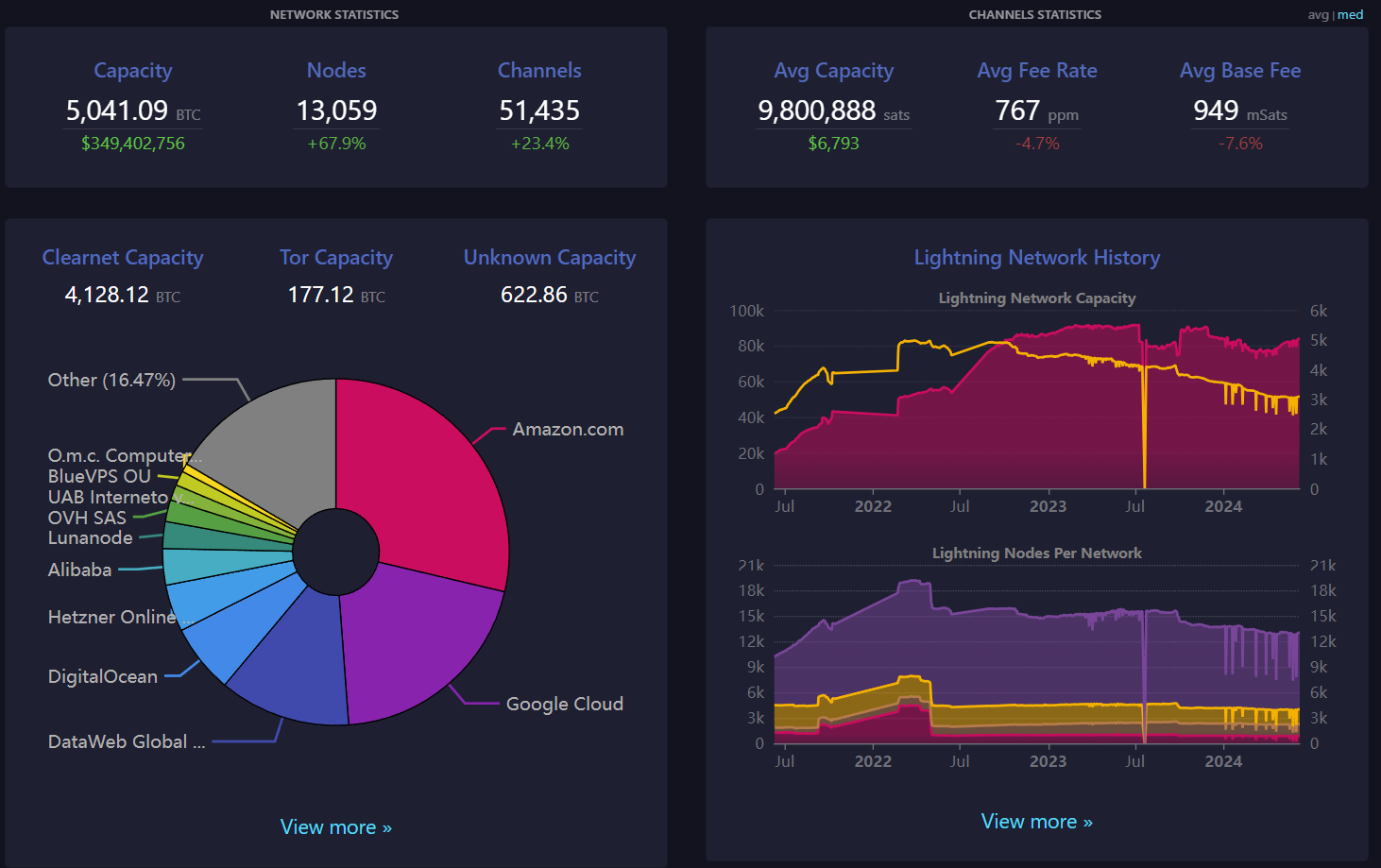Click the +23.4% channels change

pyautogui.click(x=539, y=144)
